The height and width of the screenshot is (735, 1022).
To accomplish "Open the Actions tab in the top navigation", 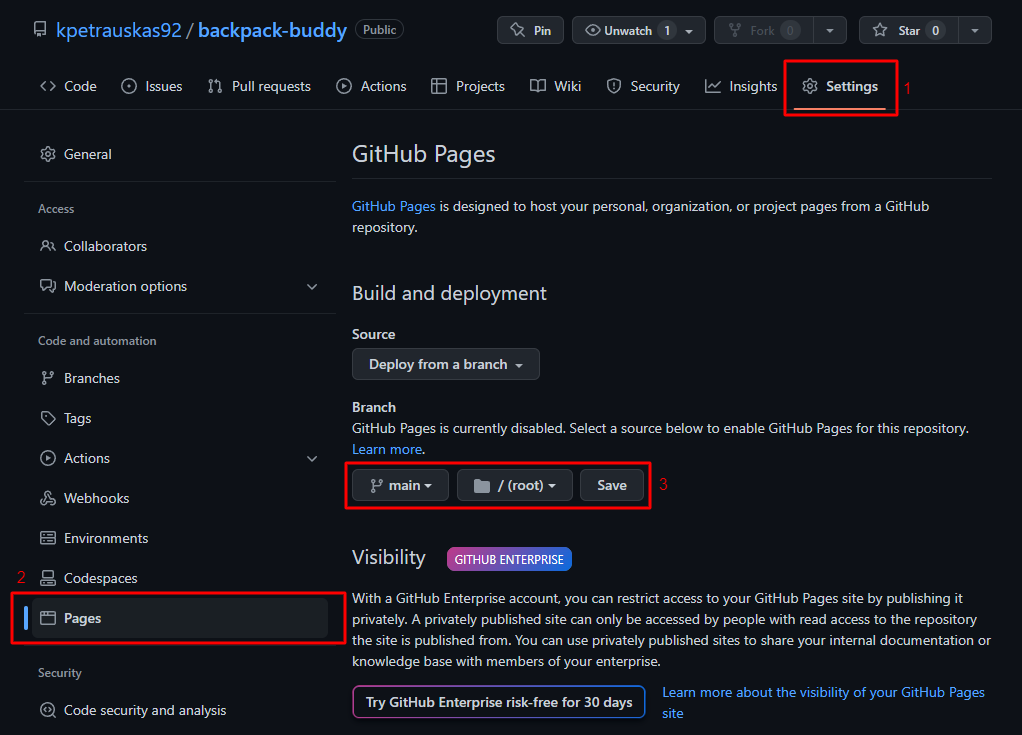I will coord(372,86).
